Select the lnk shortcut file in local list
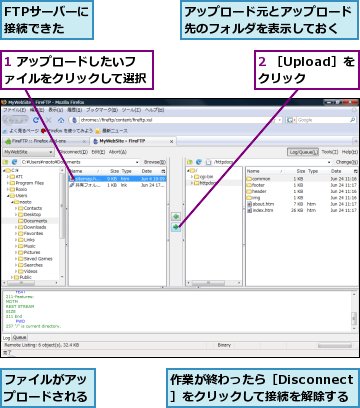Viewport: 360px width, 408px height. 117,185
